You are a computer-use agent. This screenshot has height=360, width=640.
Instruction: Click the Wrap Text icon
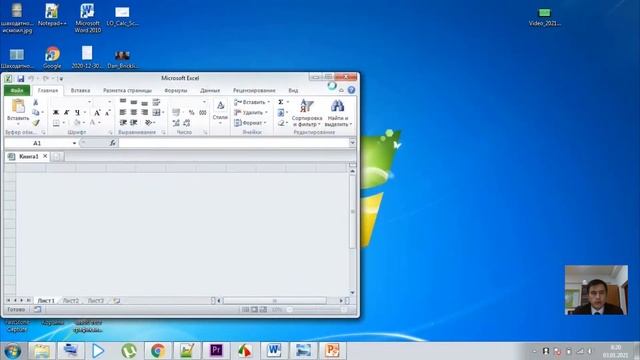tap(156, 102)
